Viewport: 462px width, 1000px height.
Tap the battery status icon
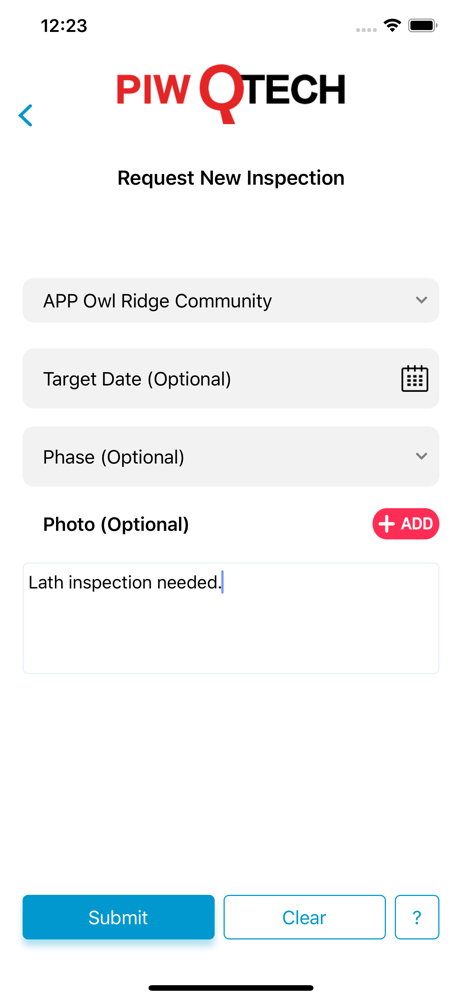point(422,26)
